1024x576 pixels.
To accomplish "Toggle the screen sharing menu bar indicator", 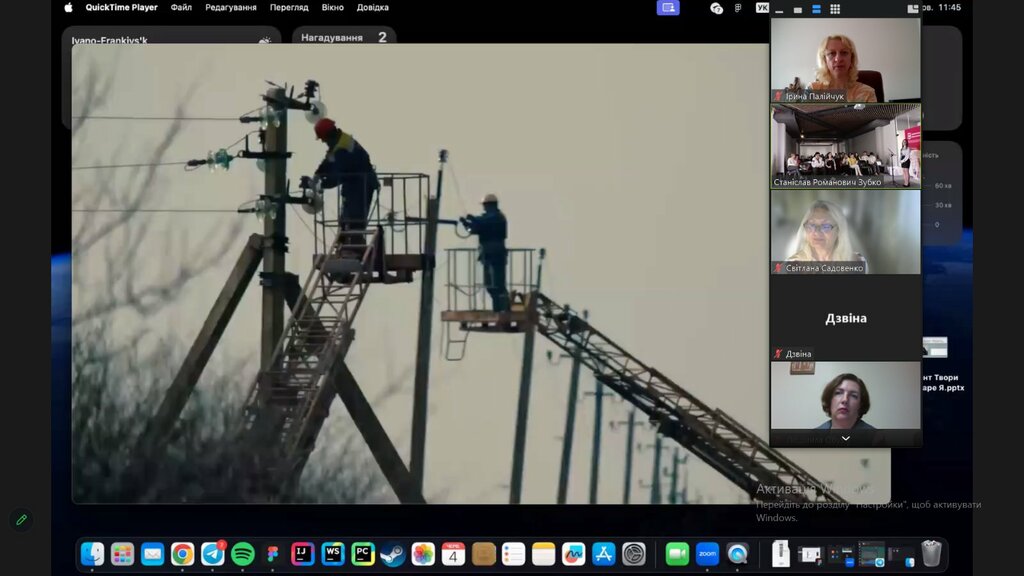I will (x=668, y=8).
